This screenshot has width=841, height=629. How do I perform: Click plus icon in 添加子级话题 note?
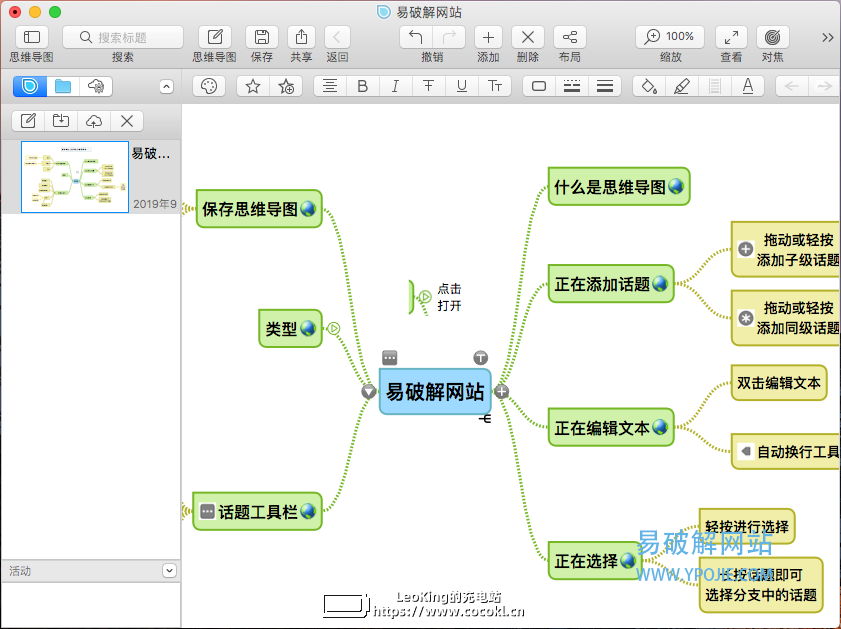746,249
